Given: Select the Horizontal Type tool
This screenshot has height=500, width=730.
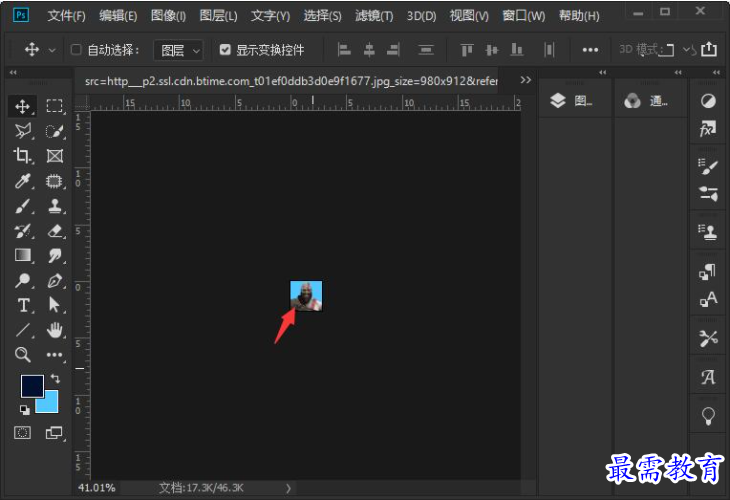Looking at the screenshot, I should [23, 305].
